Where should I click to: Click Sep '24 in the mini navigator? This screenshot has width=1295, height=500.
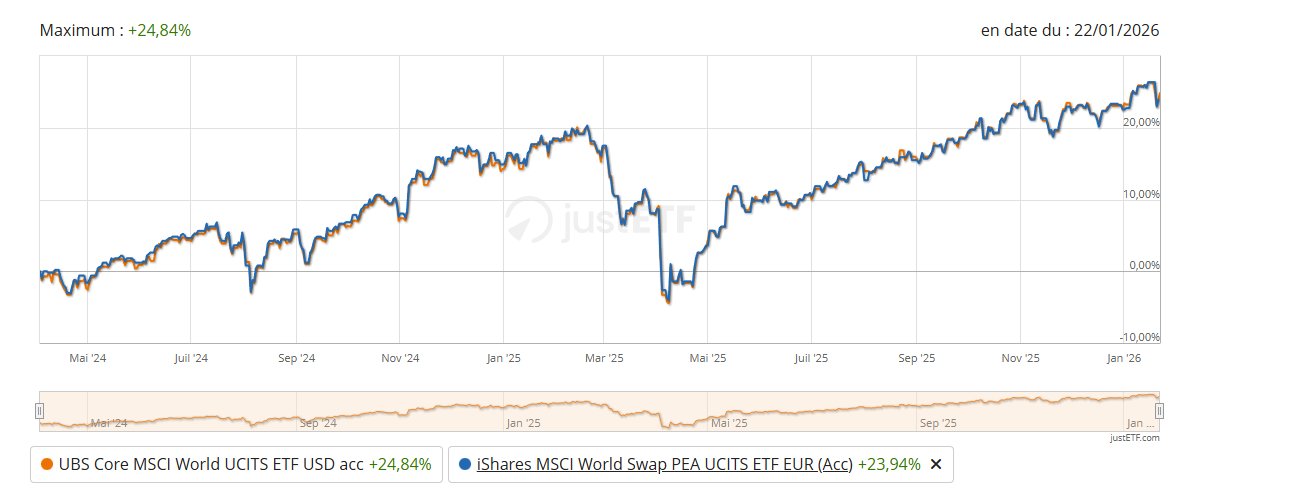[317, 423]
